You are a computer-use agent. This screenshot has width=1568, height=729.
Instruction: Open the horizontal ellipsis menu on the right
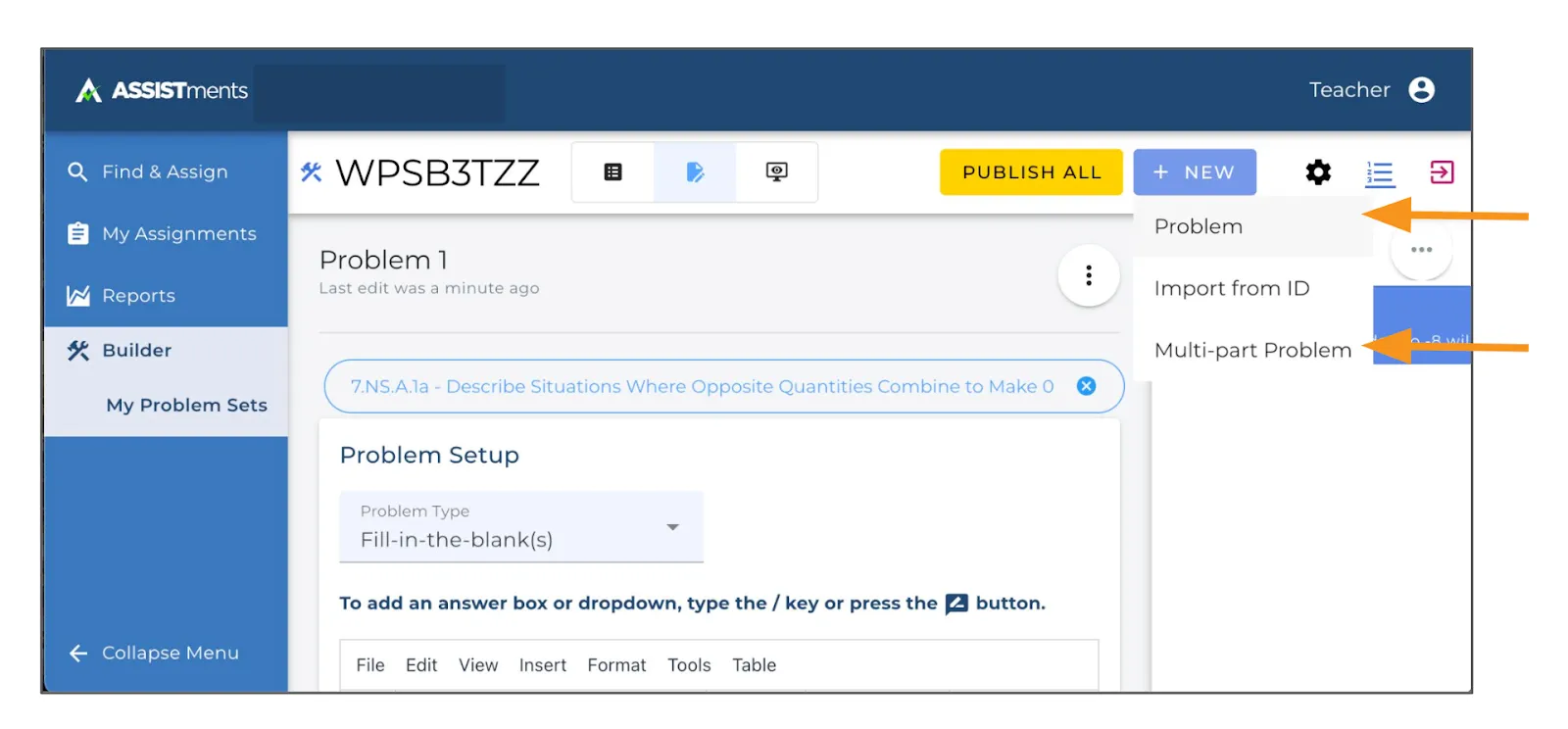coord(1421,250)
